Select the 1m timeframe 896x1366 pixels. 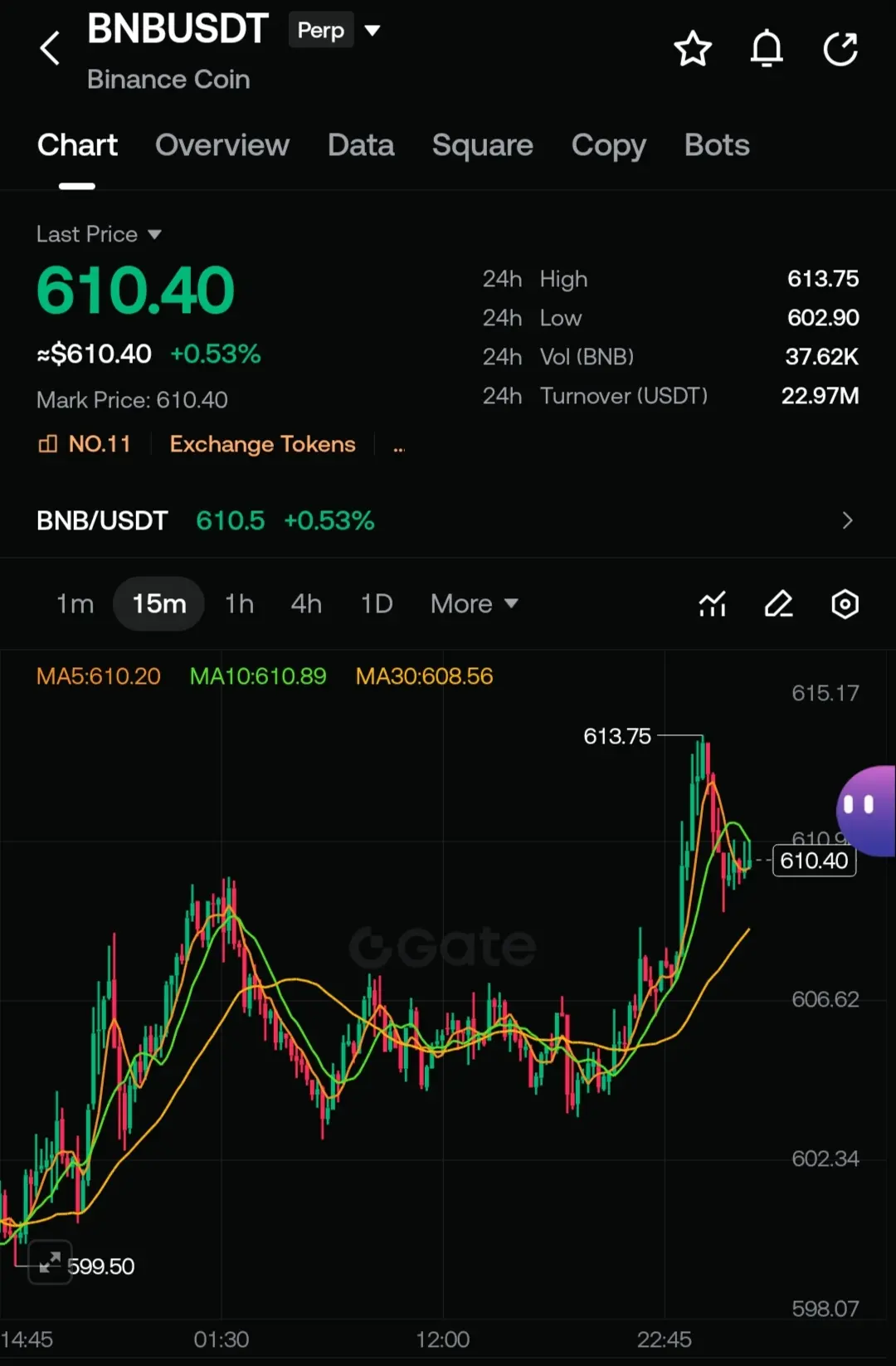75,603
